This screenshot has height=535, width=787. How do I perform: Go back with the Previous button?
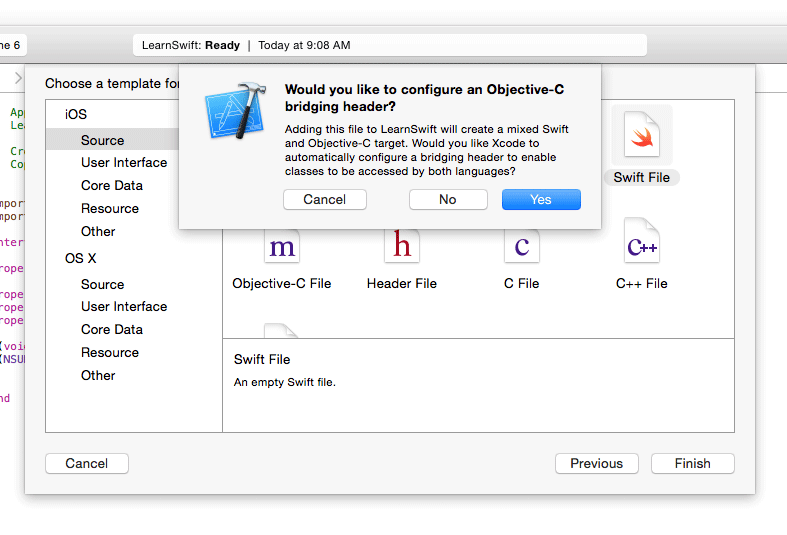pos(596,463)
